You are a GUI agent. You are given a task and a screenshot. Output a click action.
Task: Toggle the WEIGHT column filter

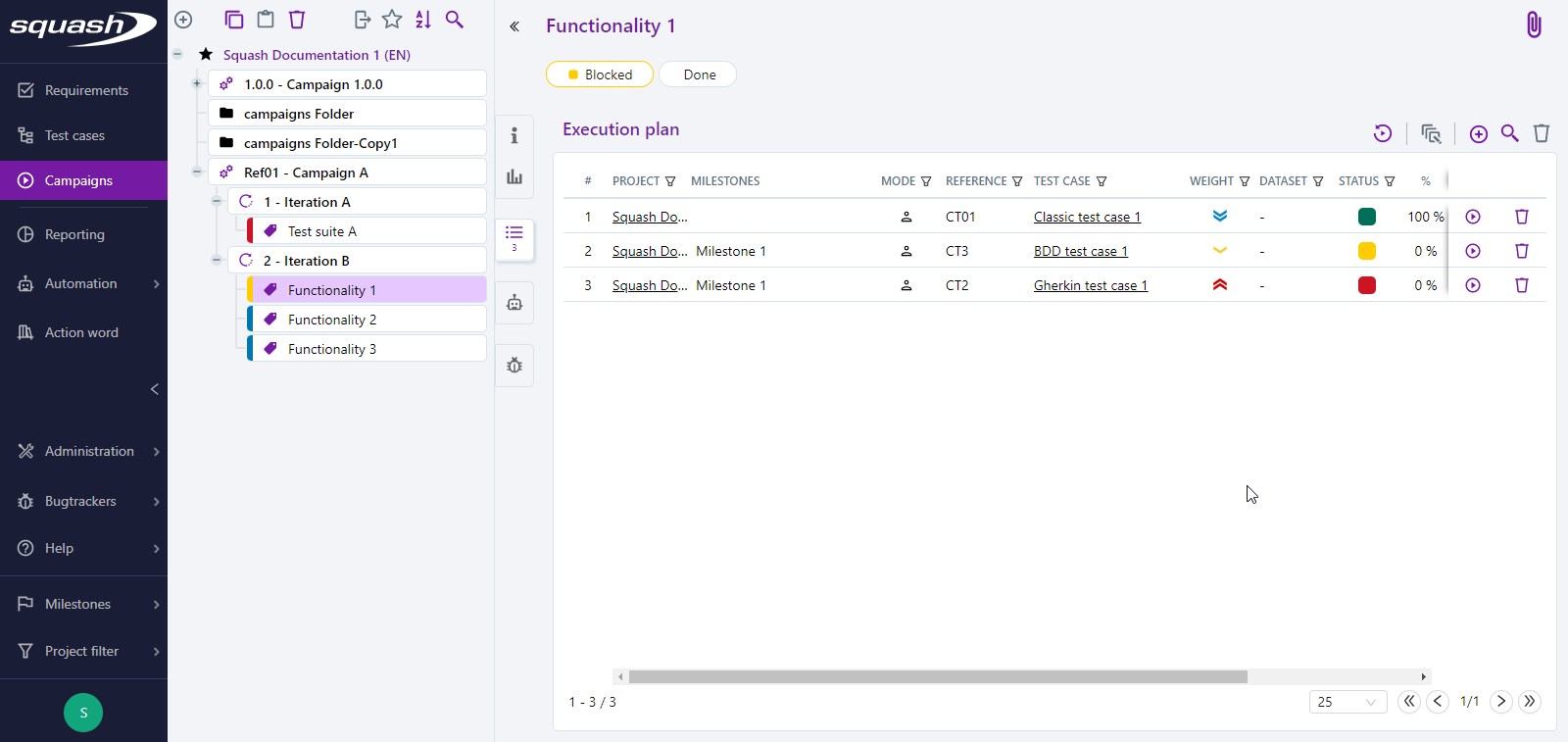tap(1245, 181)
